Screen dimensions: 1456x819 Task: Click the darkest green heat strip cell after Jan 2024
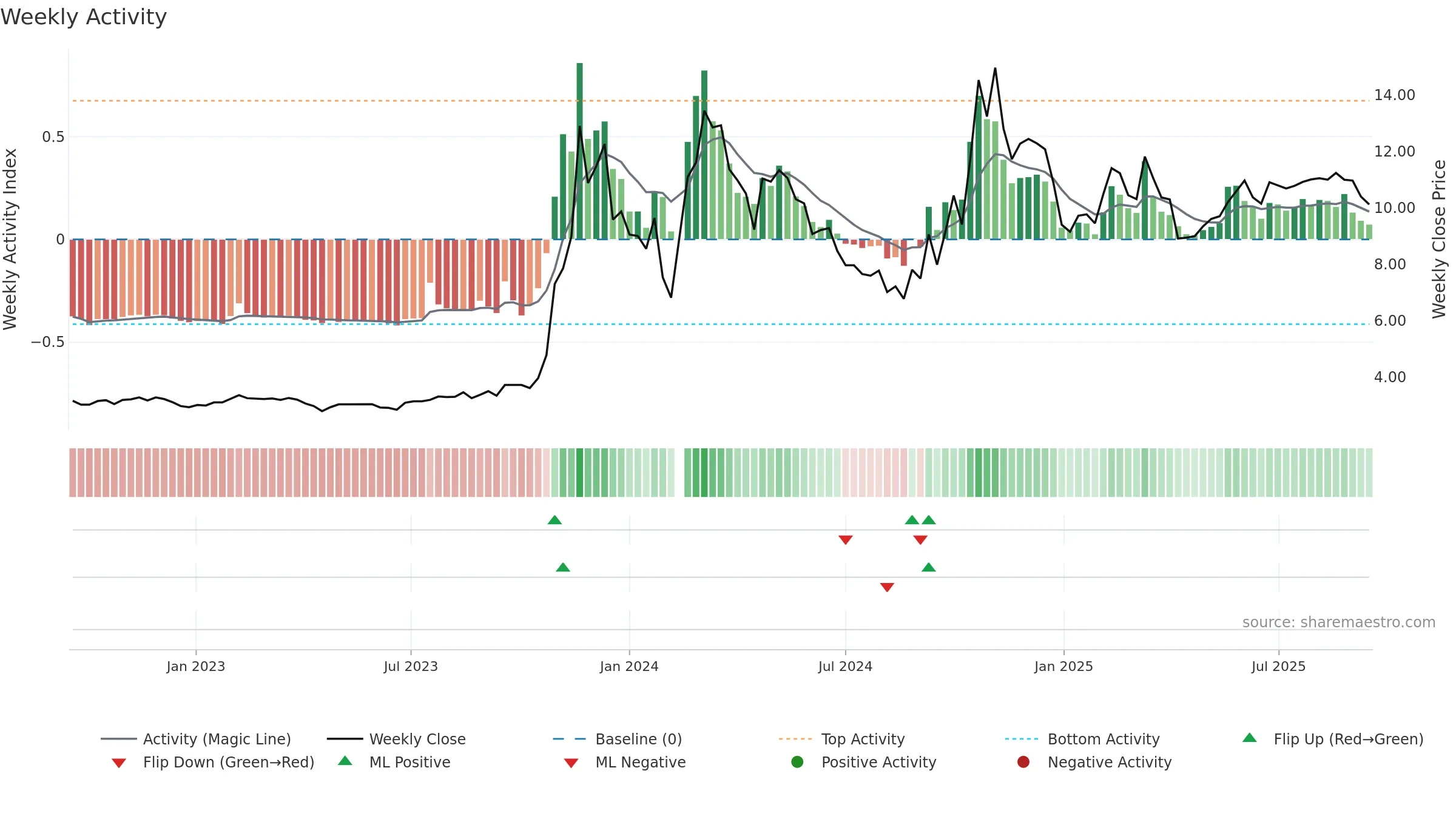click(x=704, y=473)
